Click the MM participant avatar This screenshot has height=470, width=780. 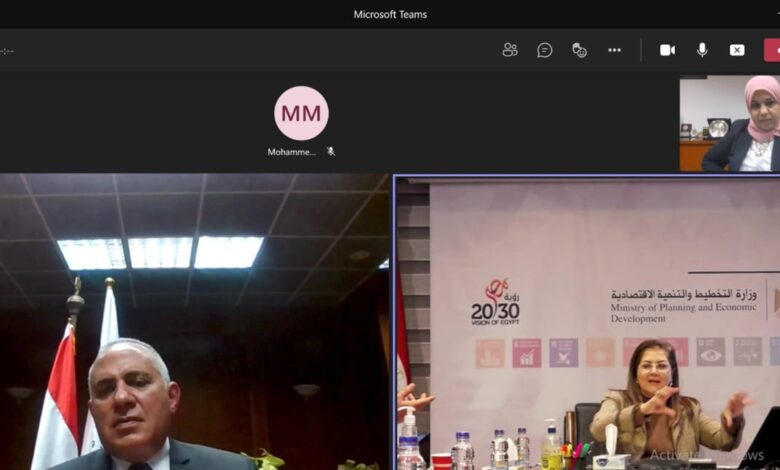[x=301, y=113]
